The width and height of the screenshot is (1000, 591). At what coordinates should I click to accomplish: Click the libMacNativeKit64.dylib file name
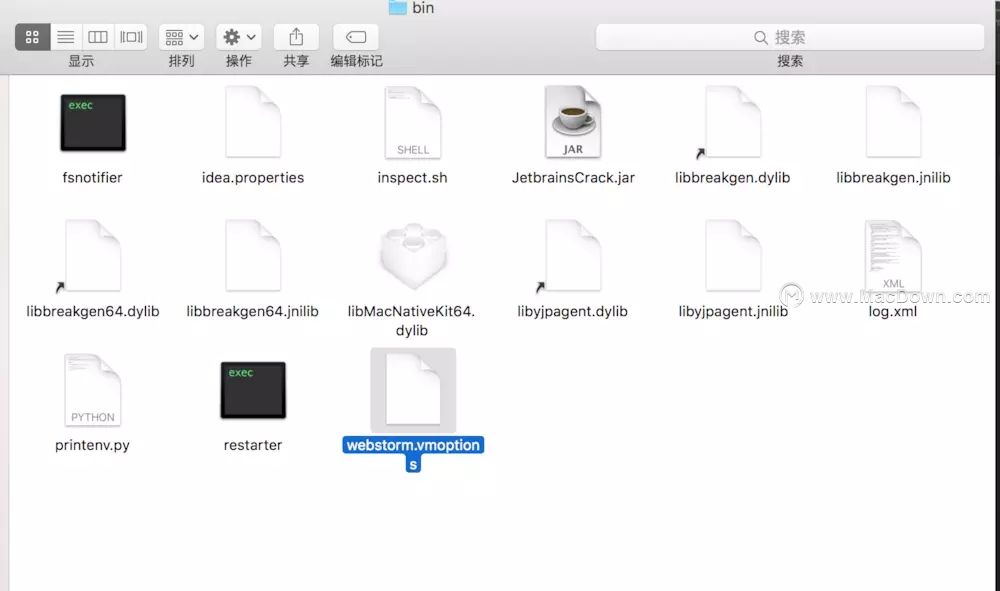(411, 321)
